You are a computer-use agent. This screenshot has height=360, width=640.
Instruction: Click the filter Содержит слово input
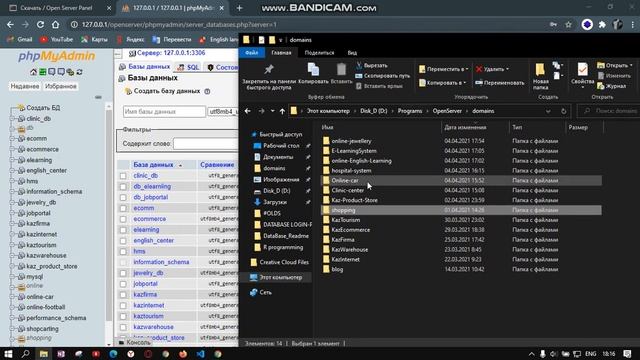pyautogui.click(x=206, y=144)
